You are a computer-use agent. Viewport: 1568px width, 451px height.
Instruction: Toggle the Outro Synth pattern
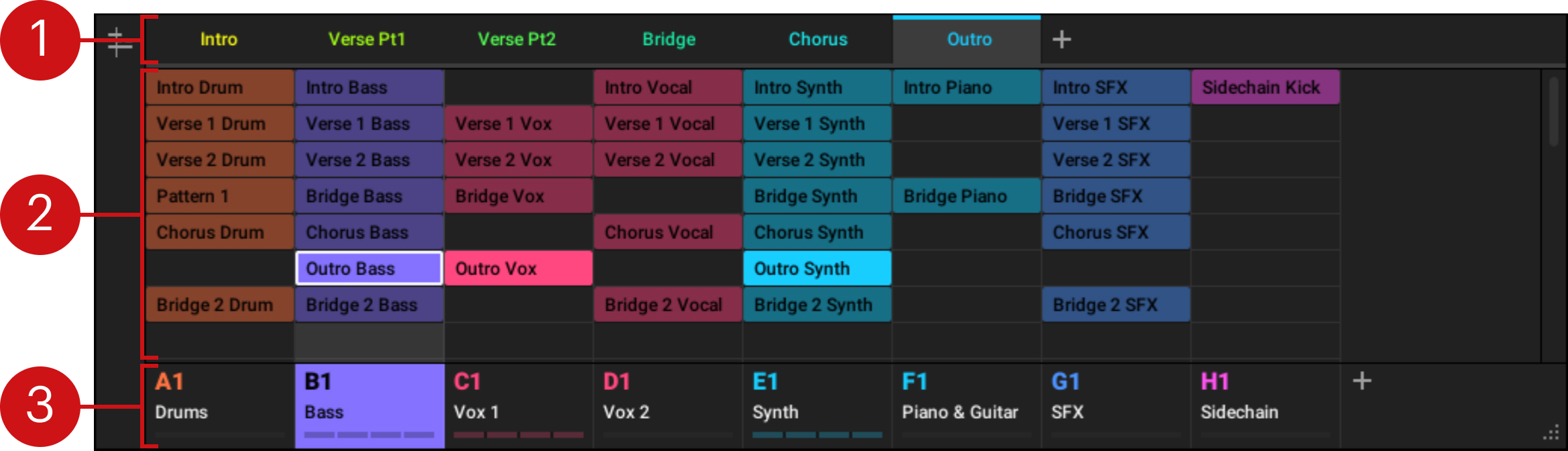pos(817,268)
